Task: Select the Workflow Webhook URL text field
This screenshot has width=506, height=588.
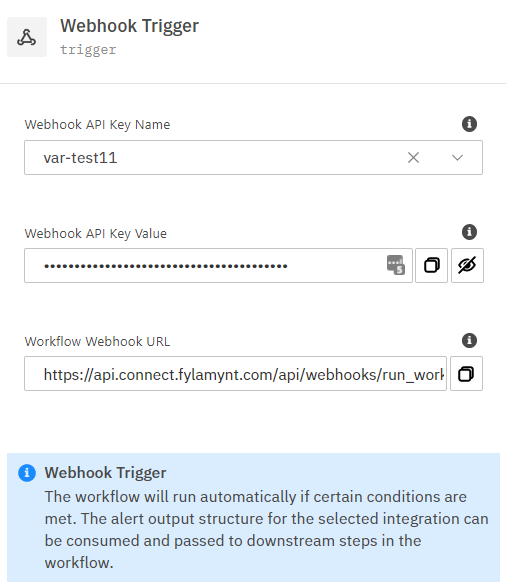Action: [236, 374]
